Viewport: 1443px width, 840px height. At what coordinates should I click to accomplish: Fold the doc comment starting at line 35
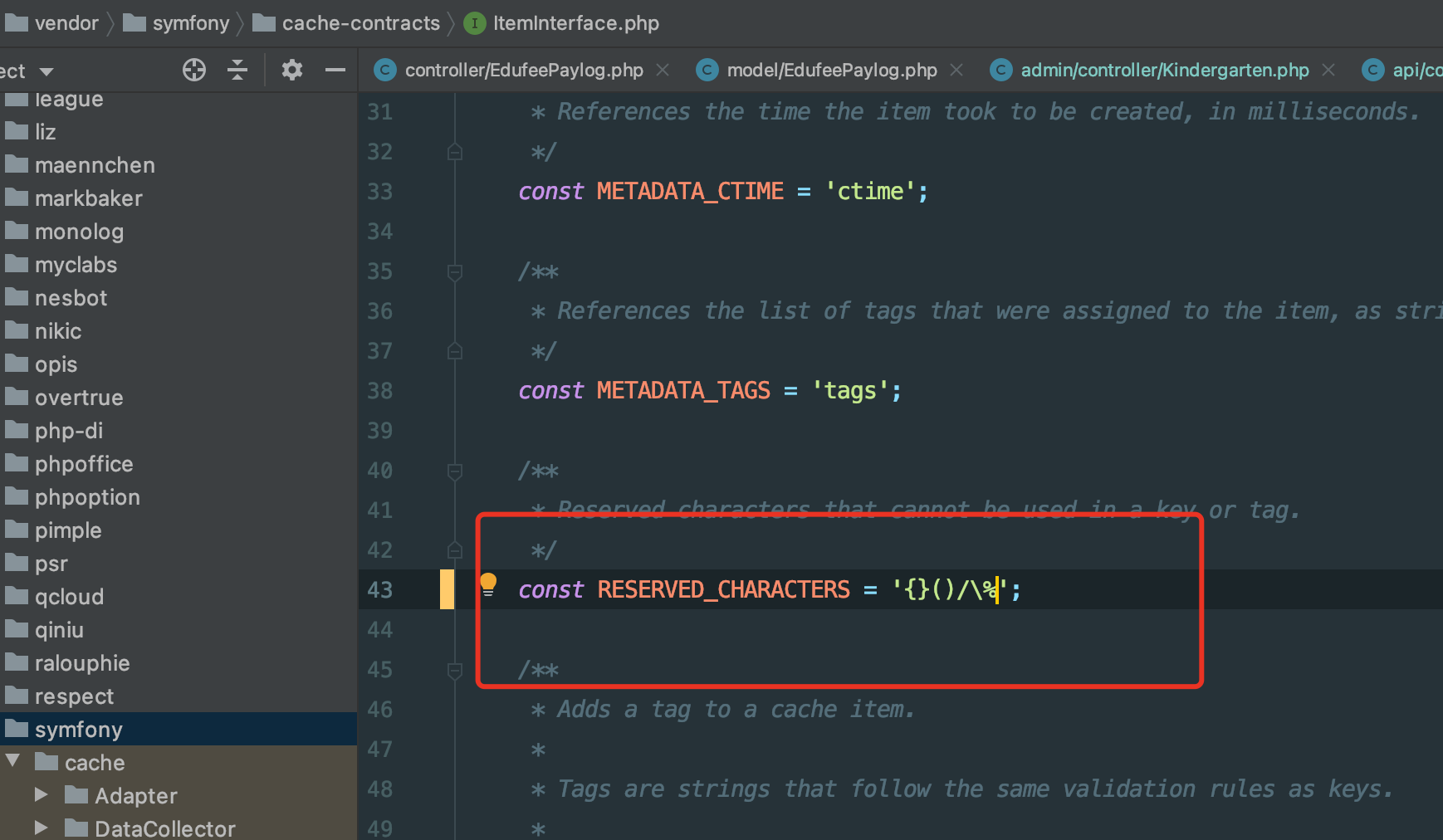454,271
